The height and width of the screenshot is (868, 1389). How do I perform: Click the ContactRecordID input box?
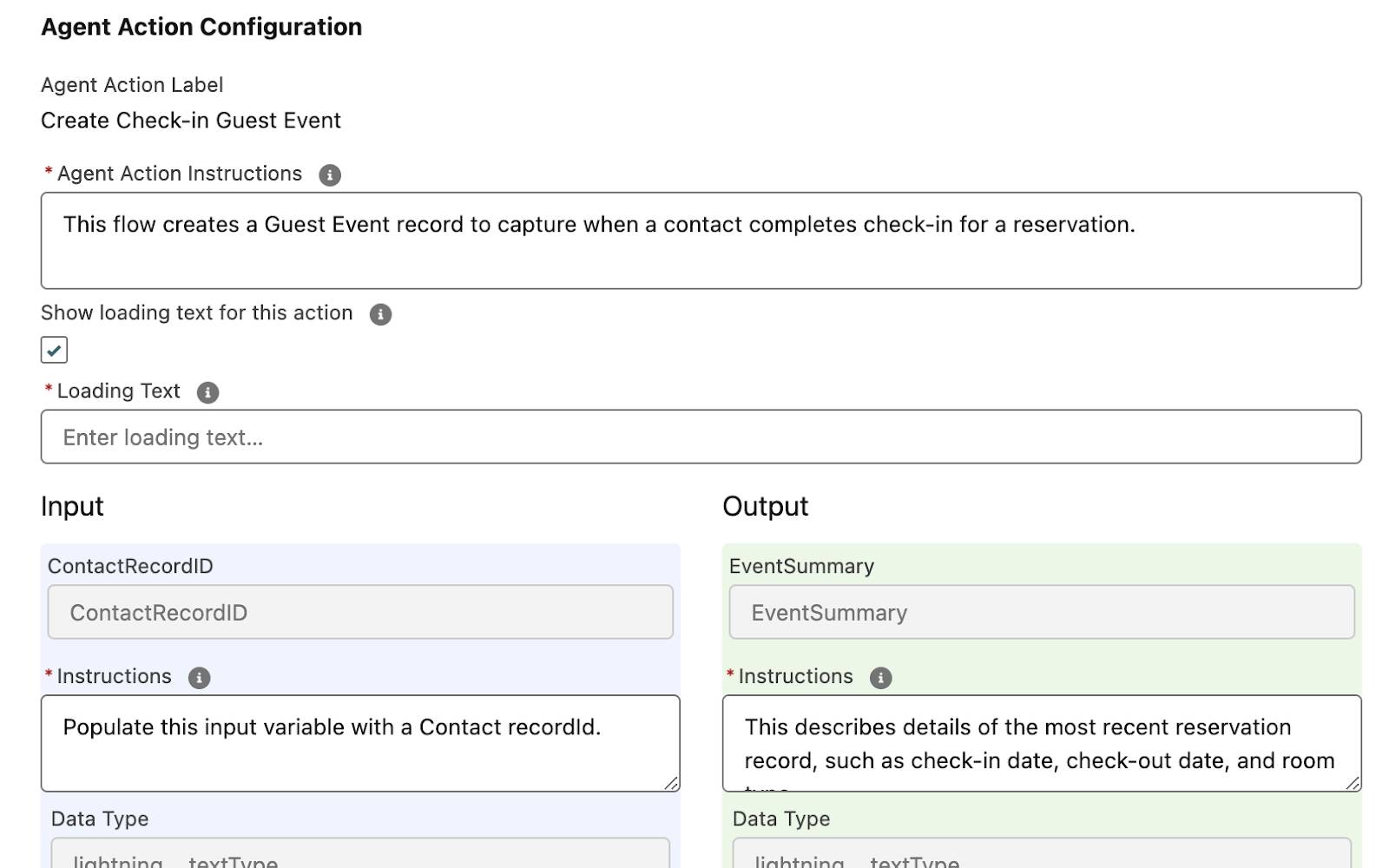pyautogui.click(x=359, y=612)
